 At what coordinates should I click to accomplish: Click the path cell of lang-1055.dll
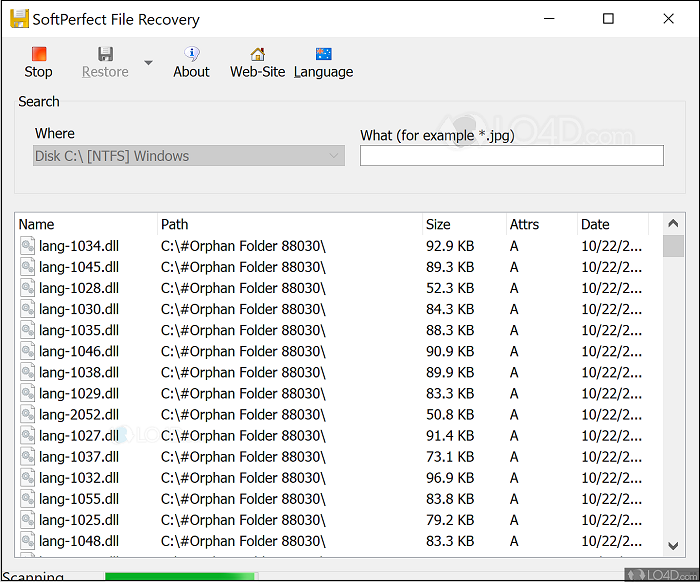pos(243,499)
